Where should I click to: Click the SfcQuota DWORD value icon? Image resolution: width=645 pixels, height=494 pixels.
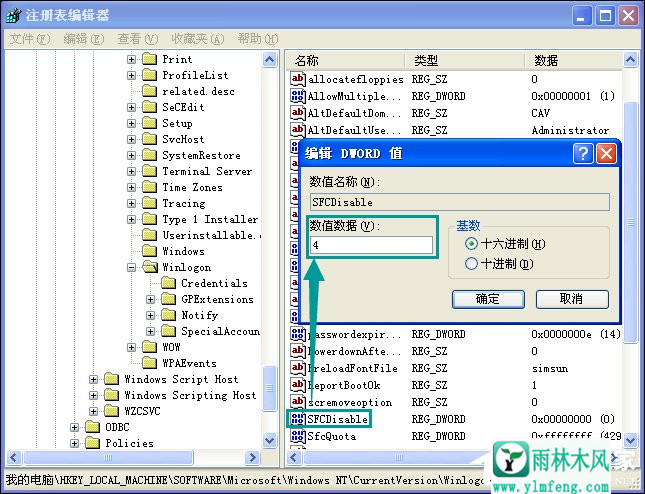point(297,436)
